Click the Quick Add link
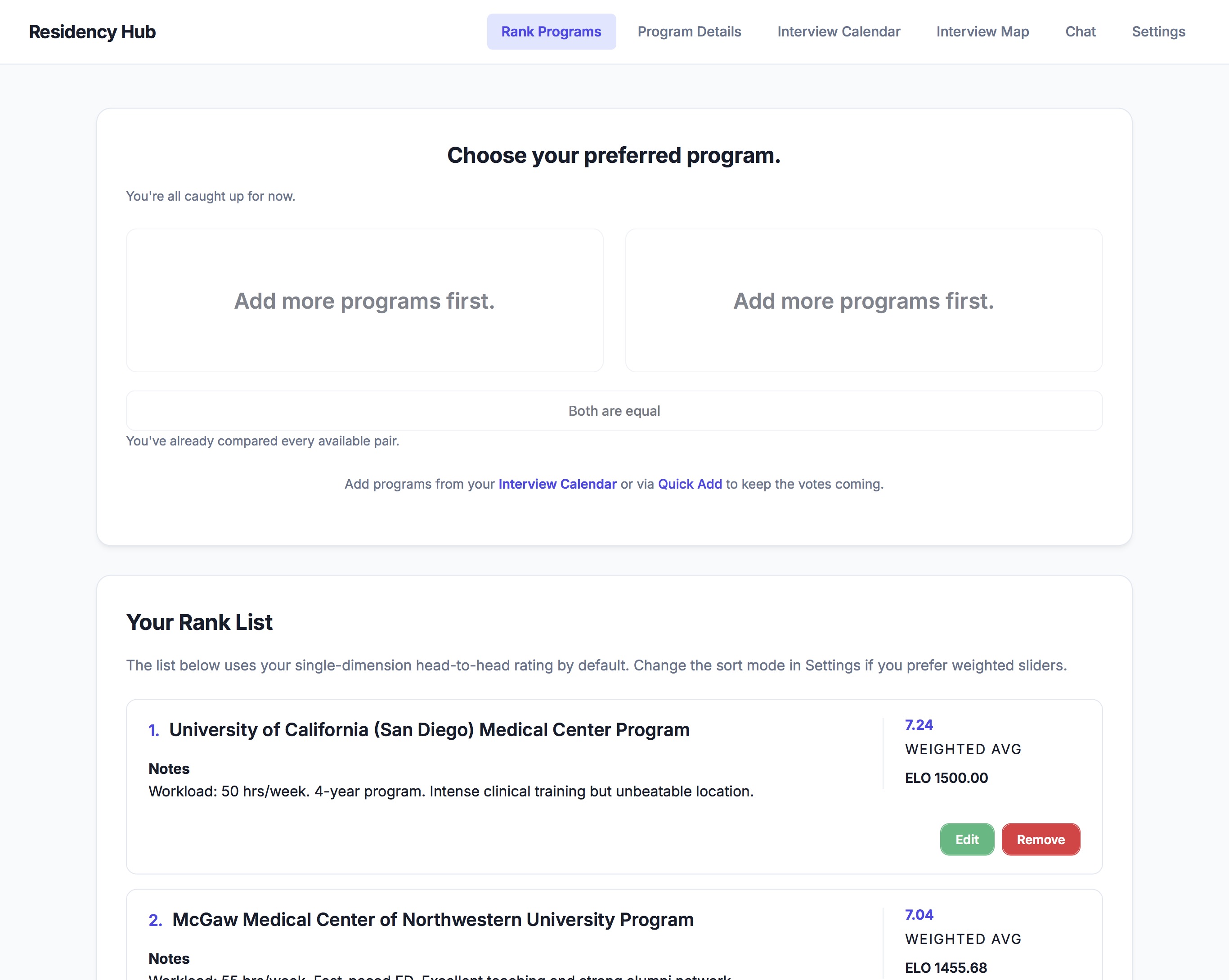Image resolution: width=1229 pixels, height=980 pixels. (x=690, y=484)
